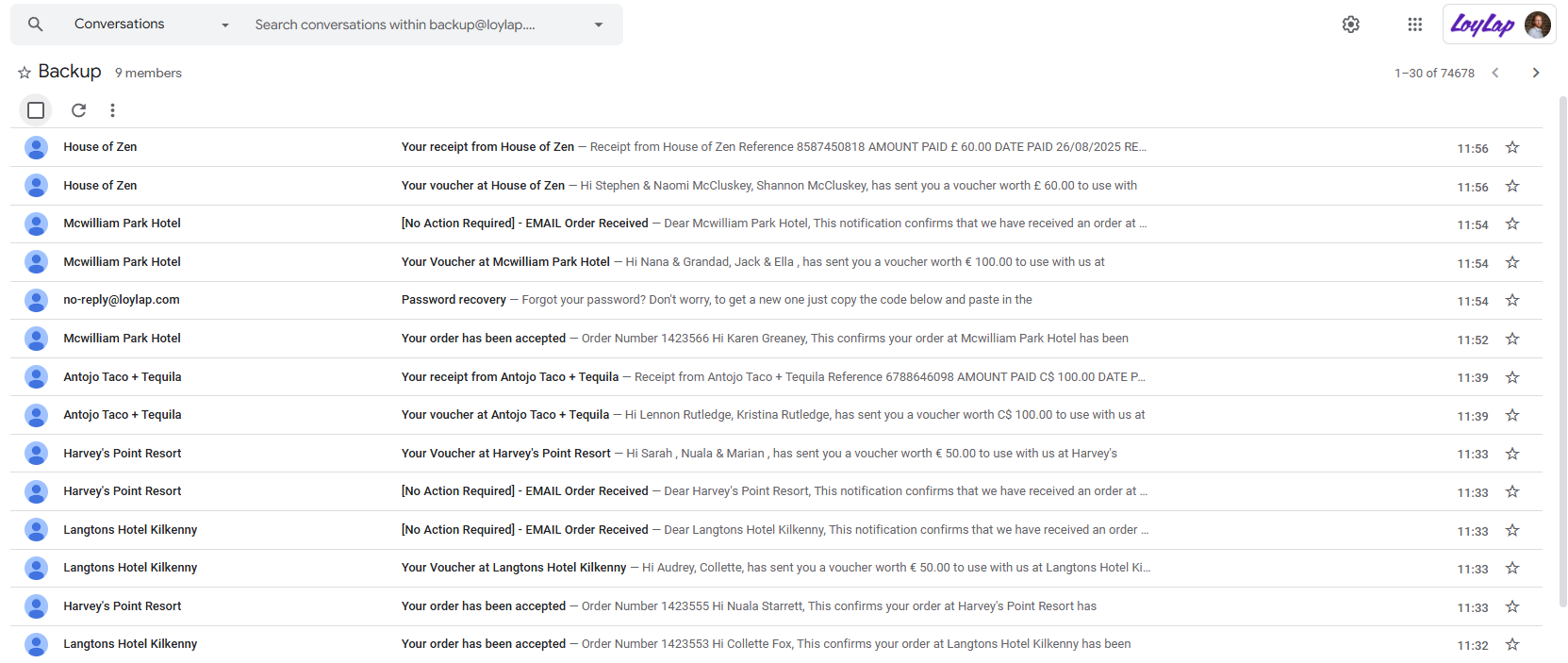Click the refresh conversations icon

tap(79, 110)
